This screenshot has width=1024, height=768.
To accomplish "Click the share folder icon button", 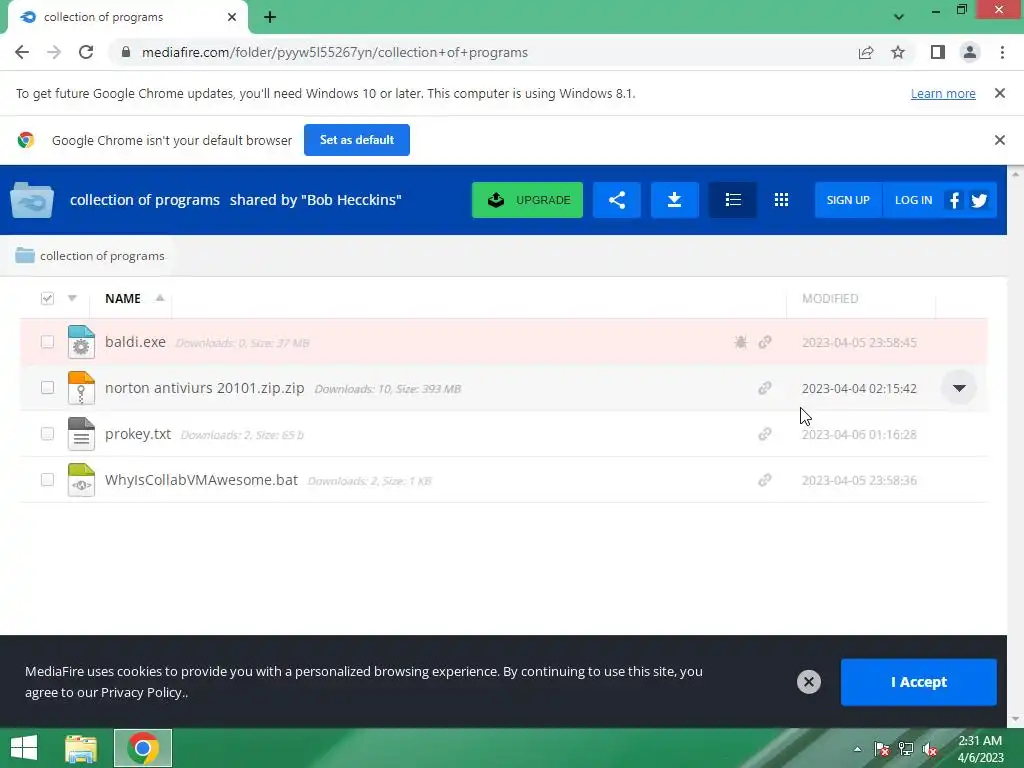I will (x=616, y=200).
